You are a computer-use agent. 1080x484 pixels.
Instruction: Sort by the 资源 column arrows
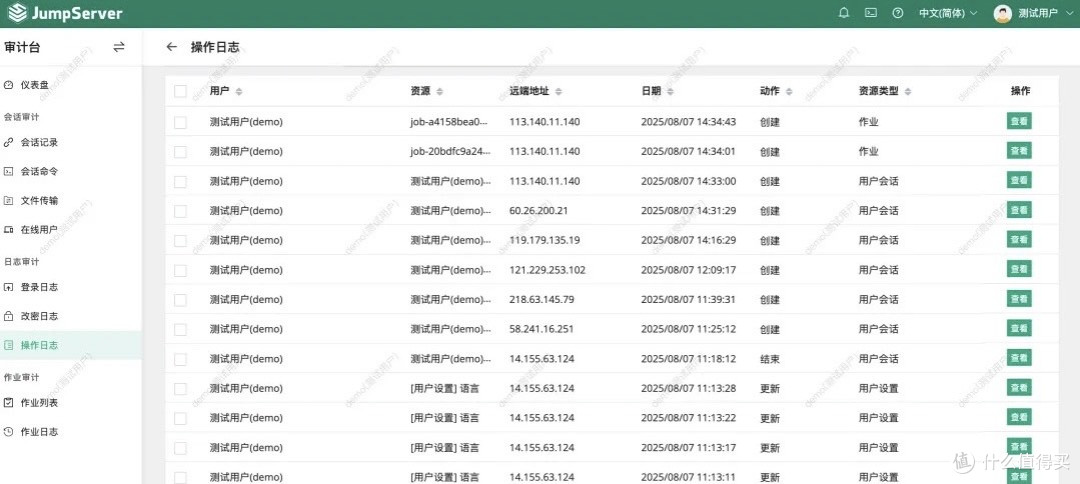point(439,91)
